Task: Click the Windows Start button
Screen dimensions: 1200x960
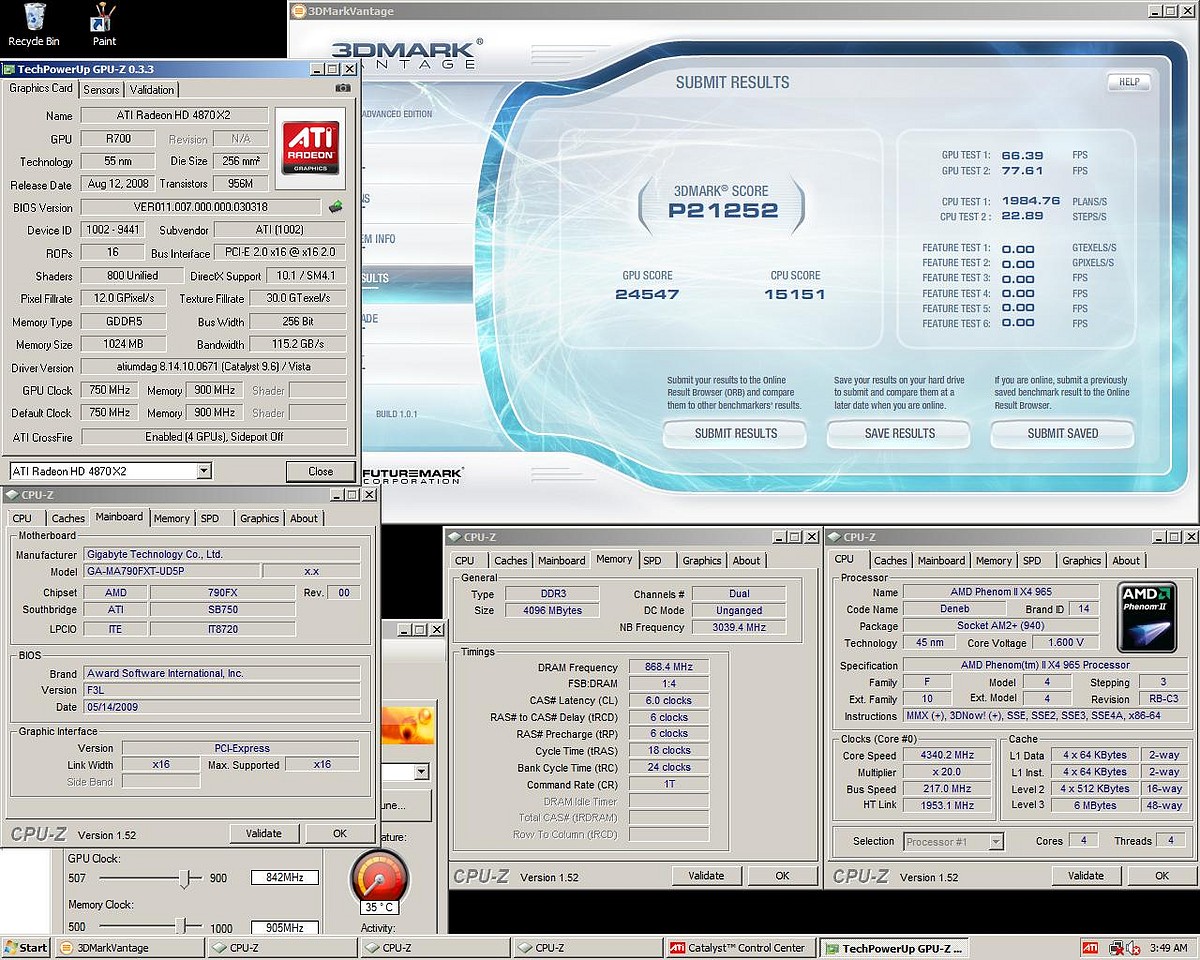Action: tap(27, 947)
